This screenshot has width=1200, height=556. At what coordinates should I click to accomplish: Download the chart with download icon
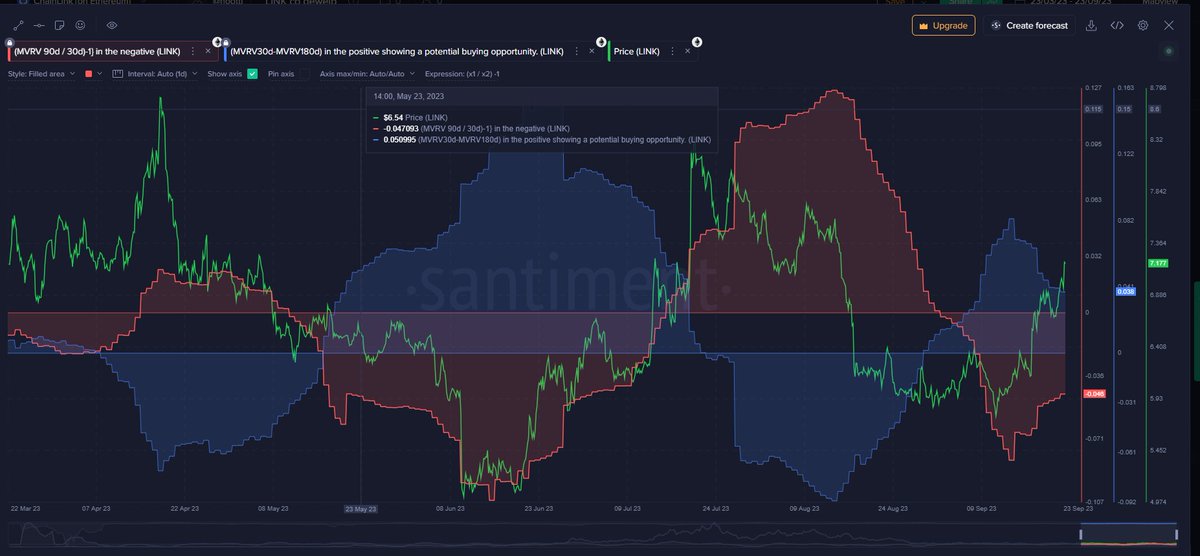(1091, 25)
